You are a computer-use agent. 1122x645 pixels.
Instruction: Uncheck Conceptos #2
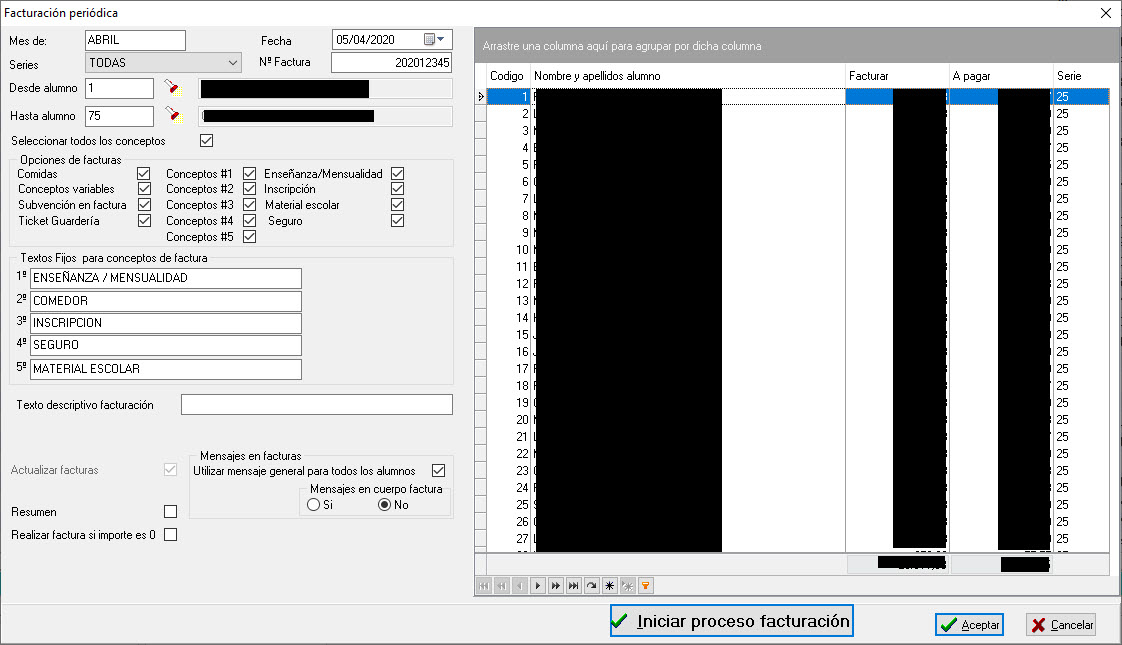pos(250,188)
